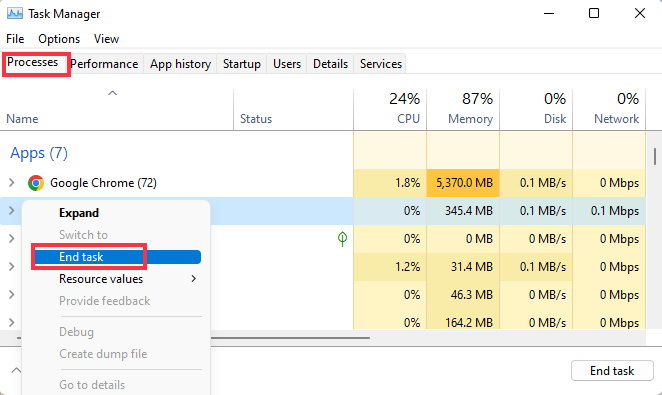Viewport: 662px width, 395px height.
Task: Click the 1.2% CPU cell
Action: pyautogui.click(x=390, y=267)
